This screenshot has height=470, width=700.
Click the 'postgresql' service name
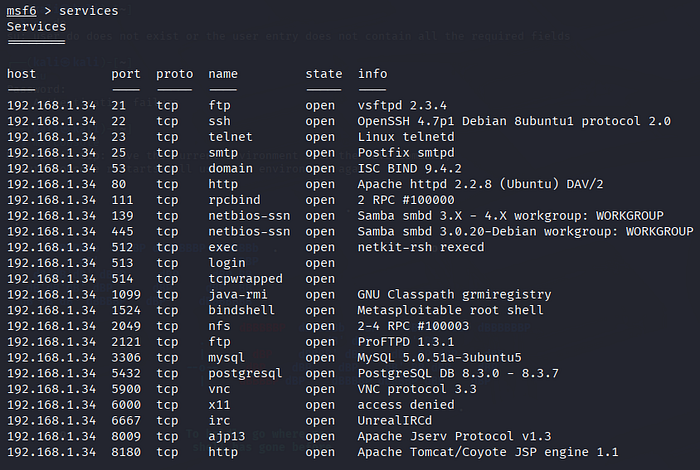(x=245, y=374)
